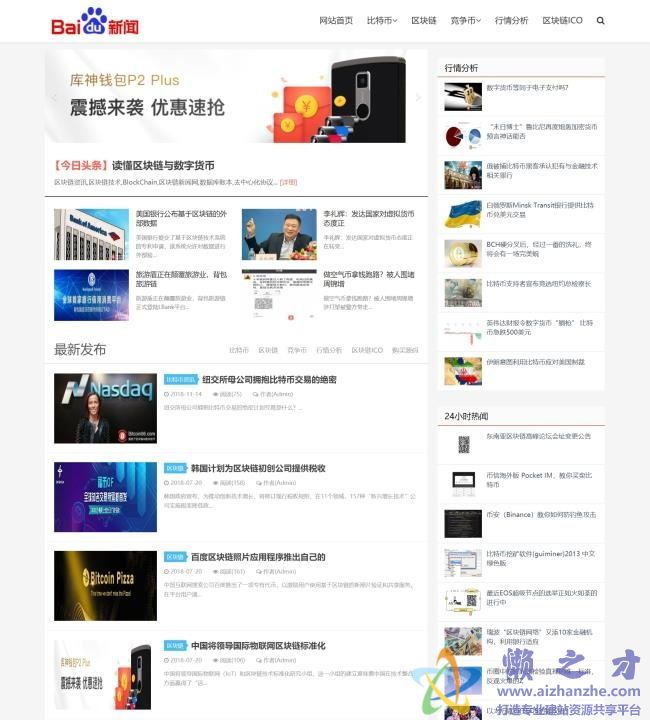The width and height of the screenshot is (650, 720).
Task: Open the QR-code chat screenshot thumbnail
Action: coord(279,295)
